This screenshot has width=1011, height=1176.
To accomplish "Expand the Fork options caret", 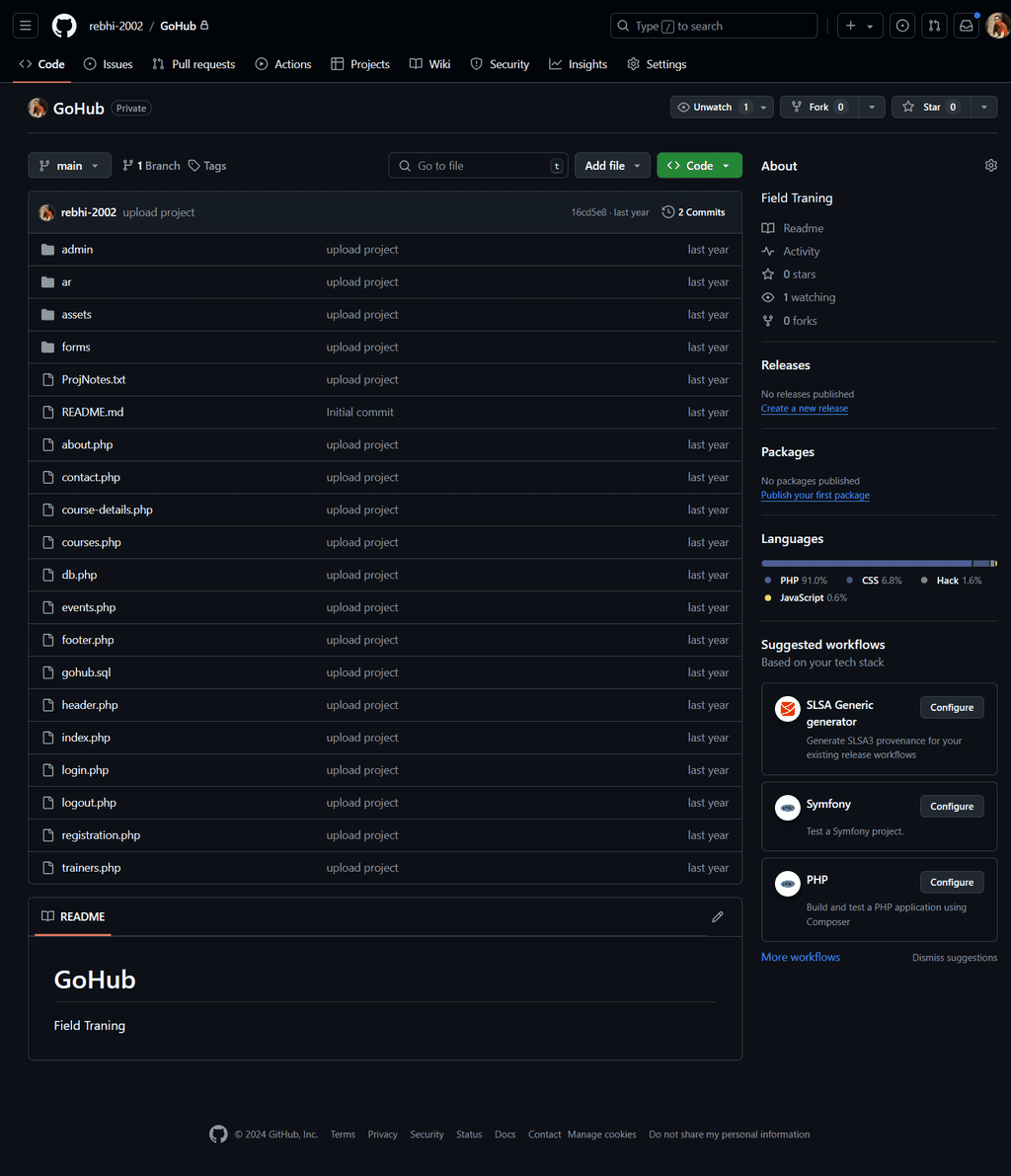I will pyautogui.click(x=872, y=108).
